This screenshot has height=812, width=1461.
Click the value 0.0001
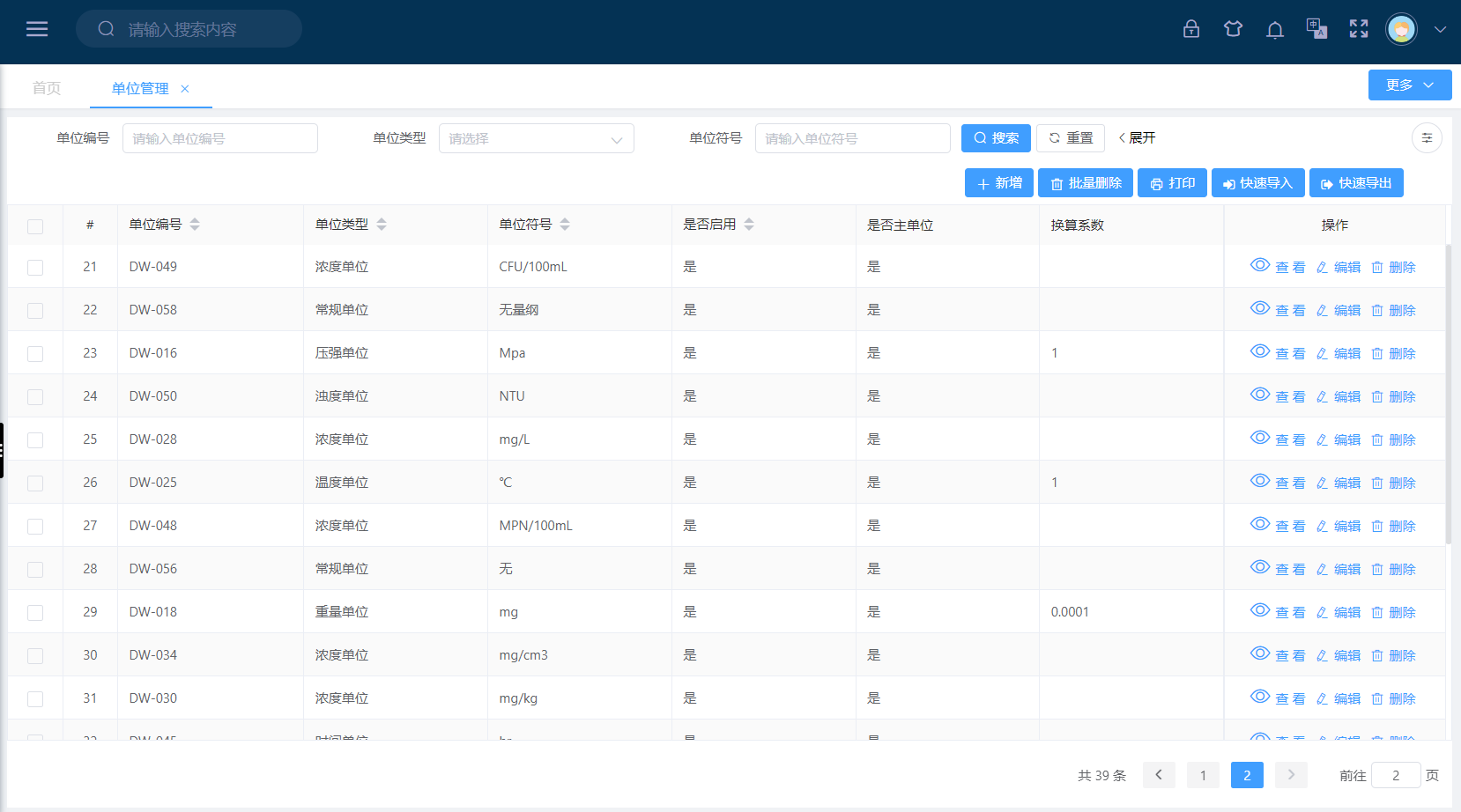click(x=1070, y=612)
